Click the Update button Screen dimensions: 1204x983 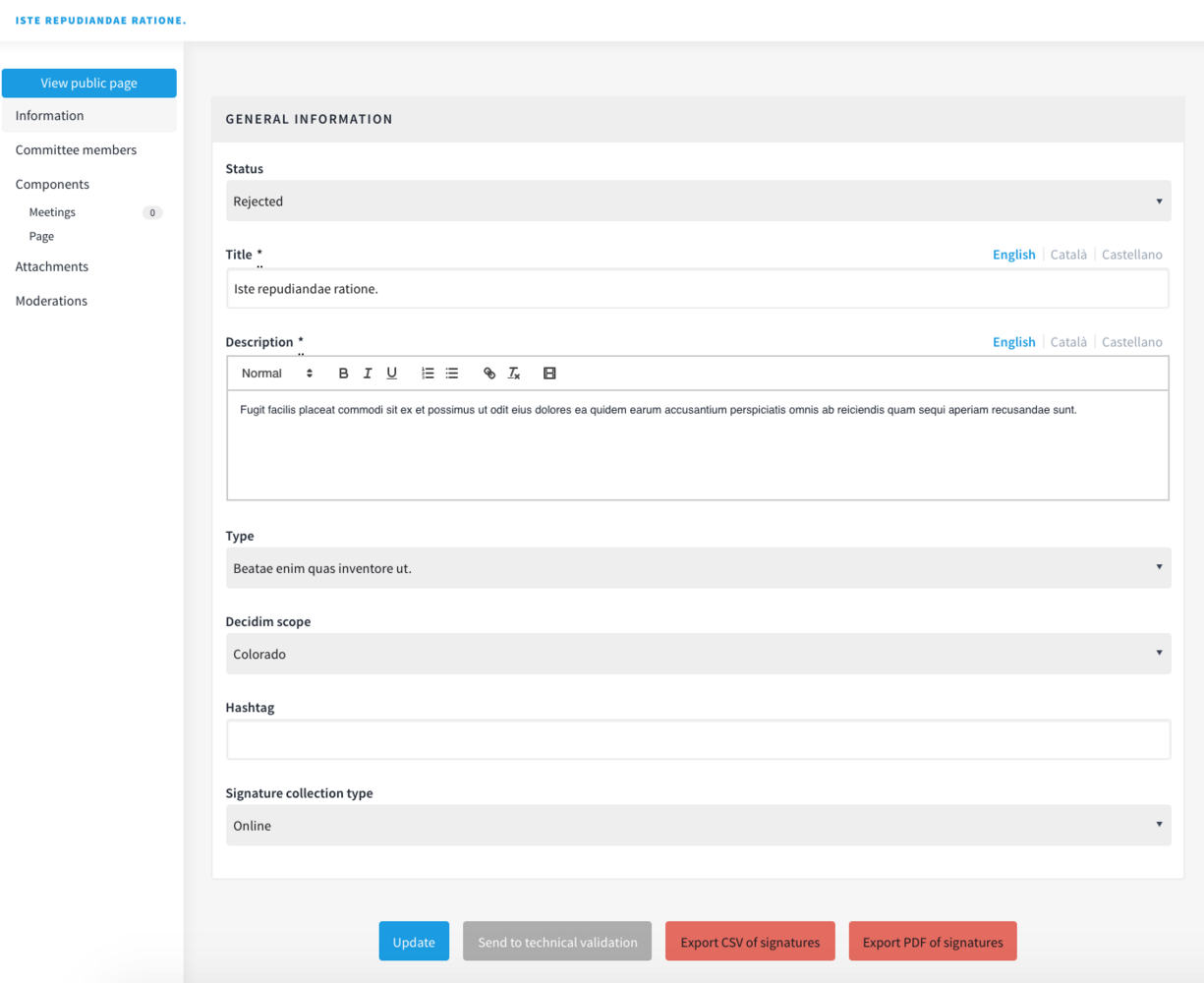pos(414,942)
